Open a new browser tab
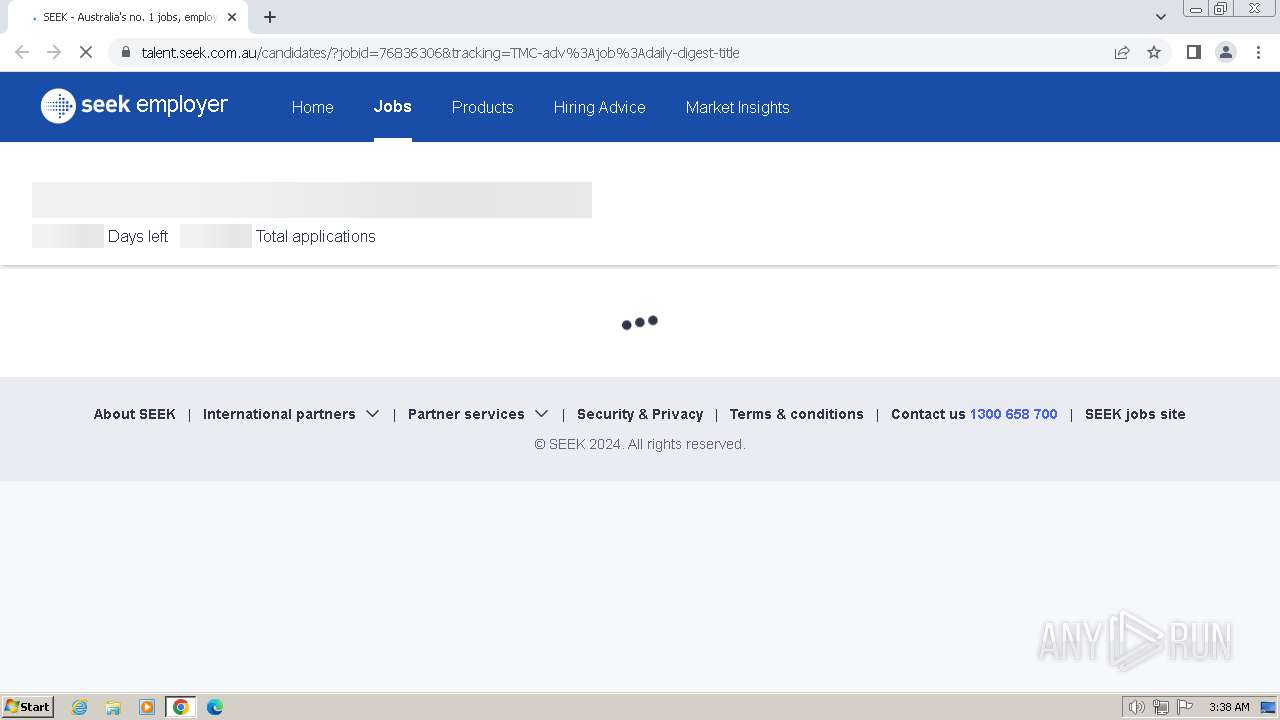Image resolution: width=1280 pixels, height=720 pixels. point(269,17)
